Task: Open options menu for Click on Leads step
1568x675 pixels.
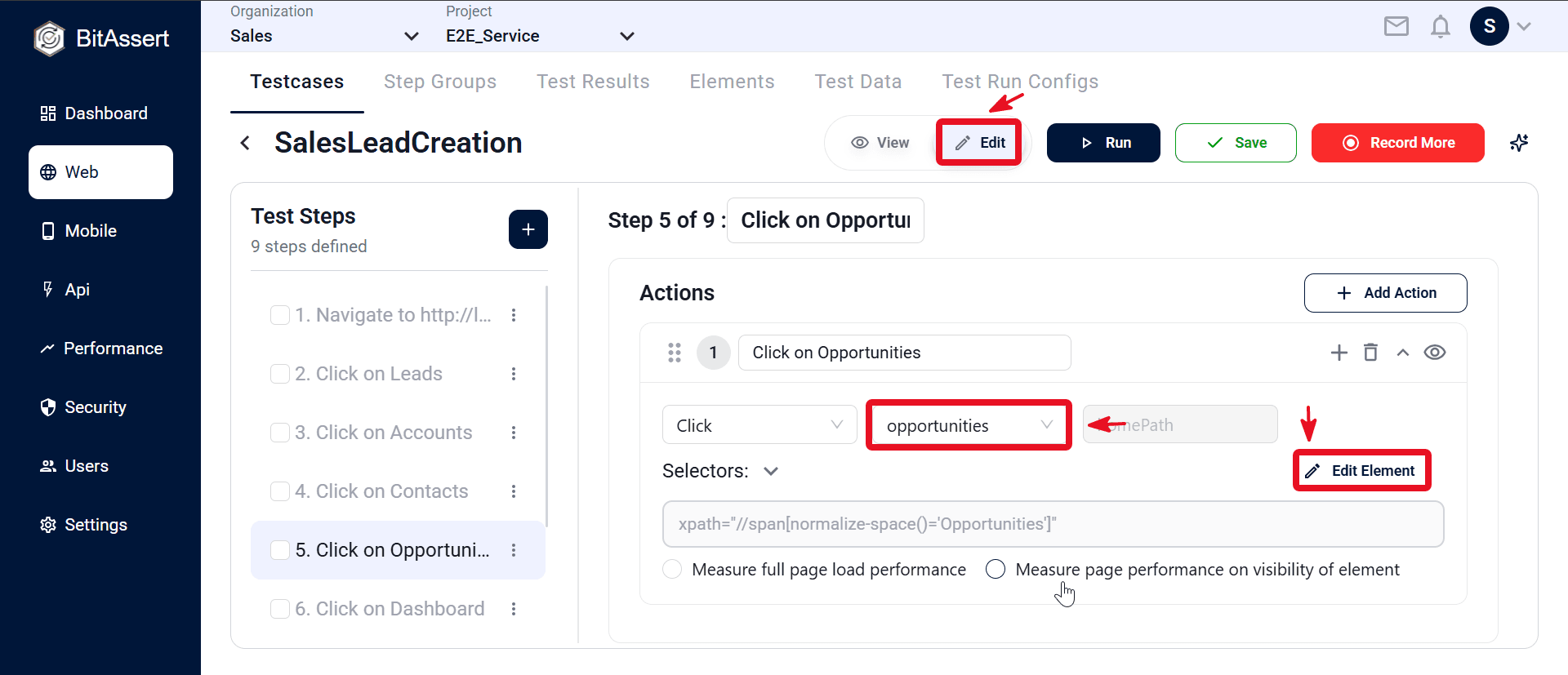Action: click(514, 374)
